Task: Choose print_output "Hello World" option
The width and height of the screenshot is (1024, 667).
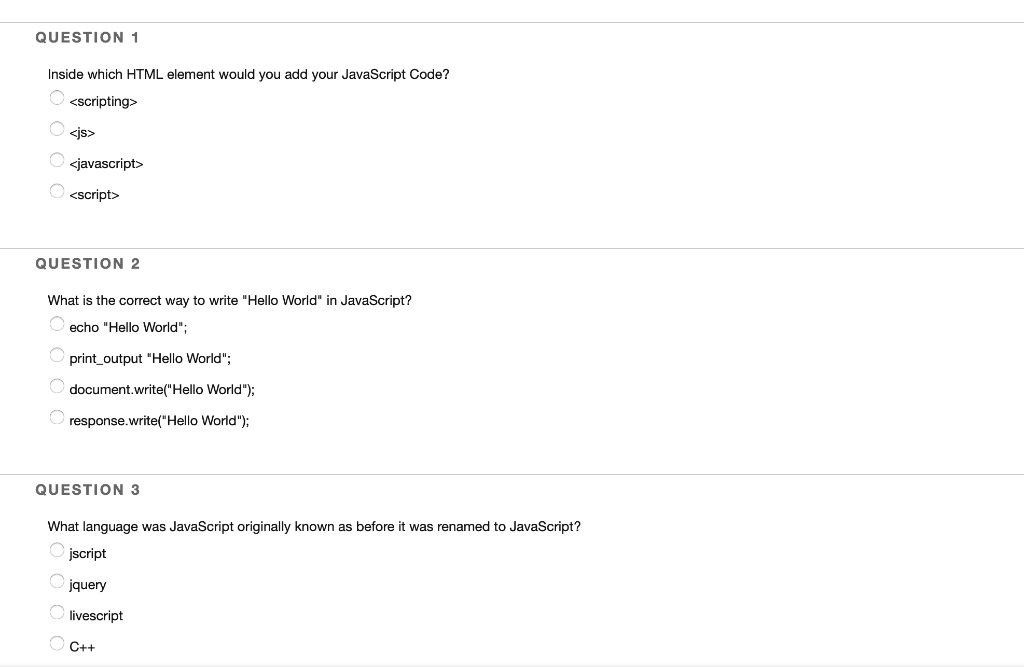Action: [57, 354]
